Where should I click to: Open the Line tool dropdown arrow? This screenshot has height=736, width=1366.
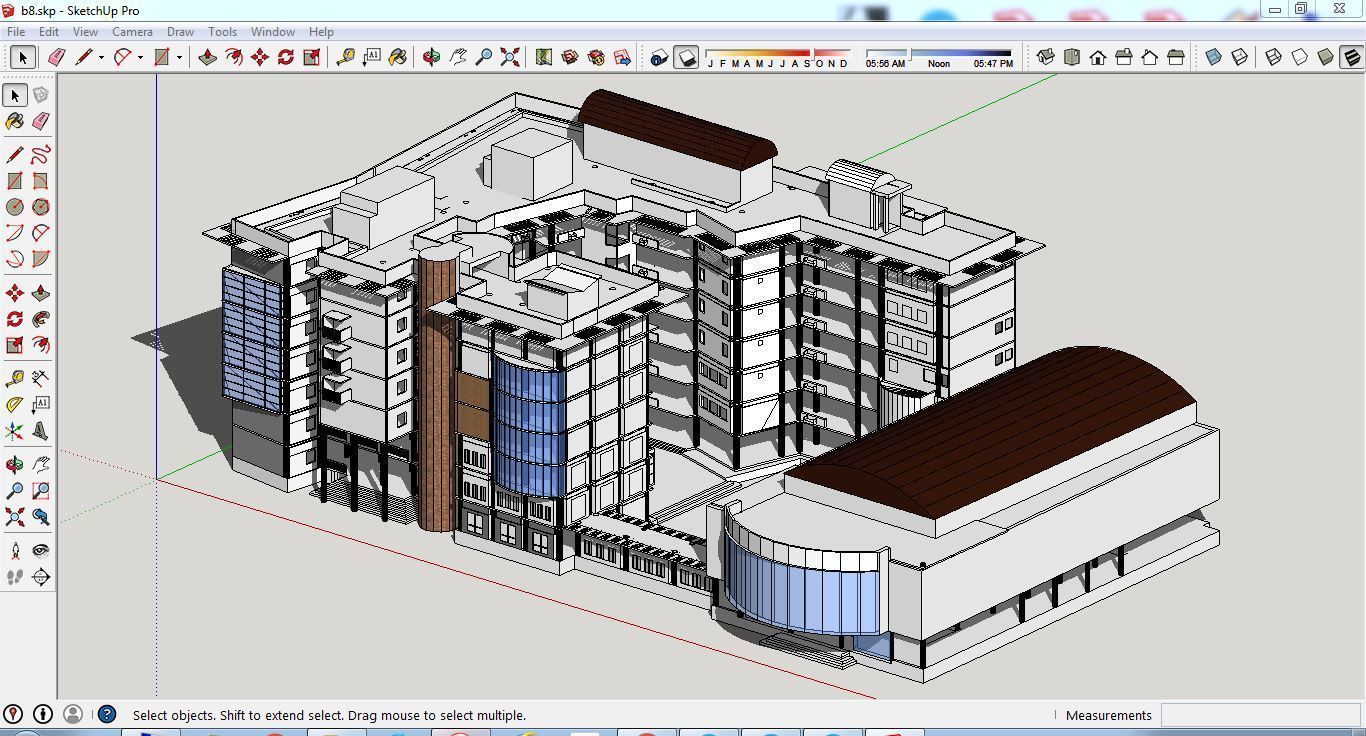pyautogui.click(x=100, y=57)
